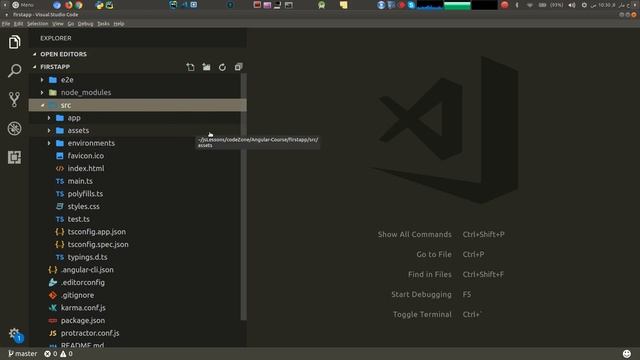Open the Explorer view in activity bar

coord(14,42)
